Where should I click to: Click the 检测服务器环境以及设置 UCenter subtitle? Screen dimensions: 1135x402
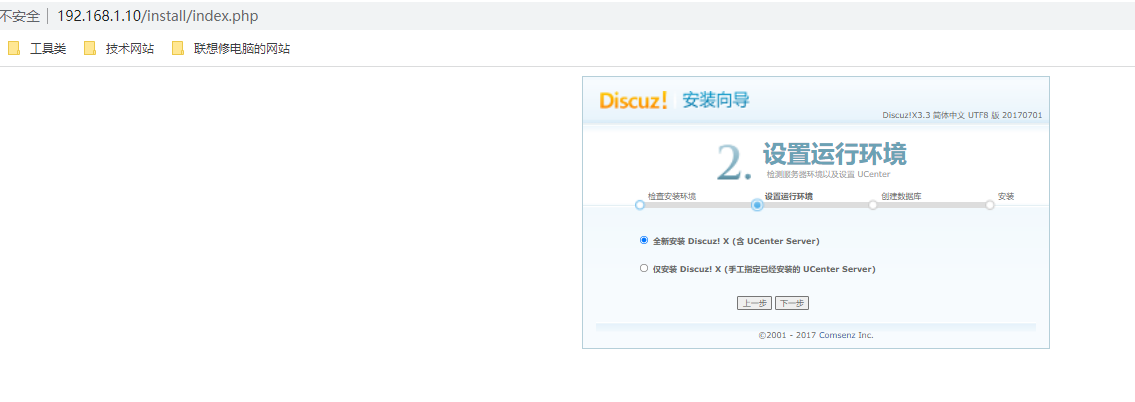(828, 175)
